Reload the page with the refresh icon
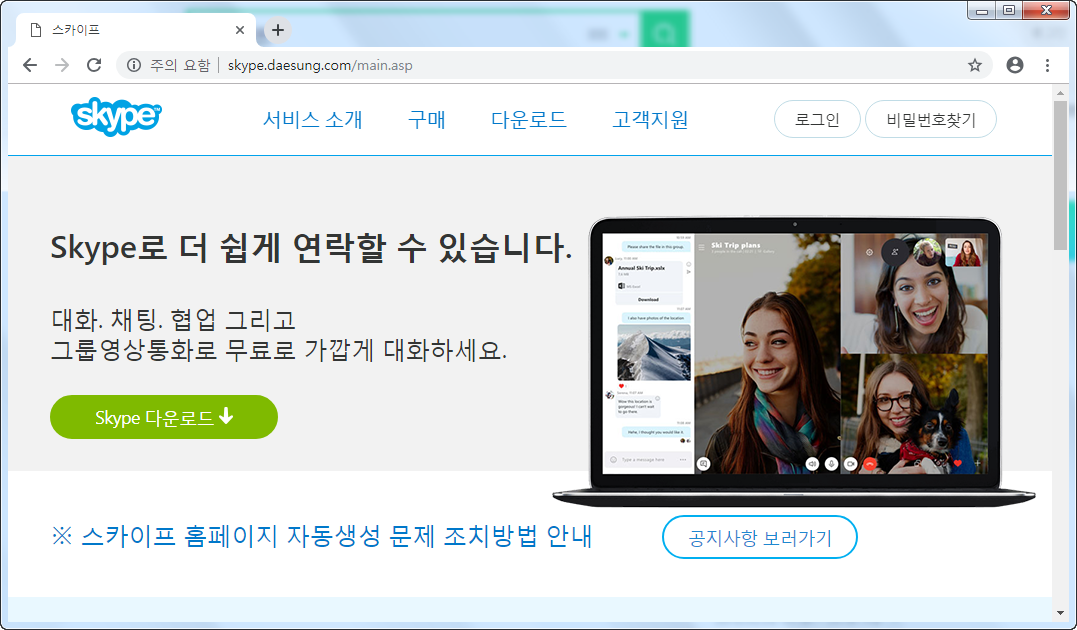Screen dimensions: 1077x630 94,65
